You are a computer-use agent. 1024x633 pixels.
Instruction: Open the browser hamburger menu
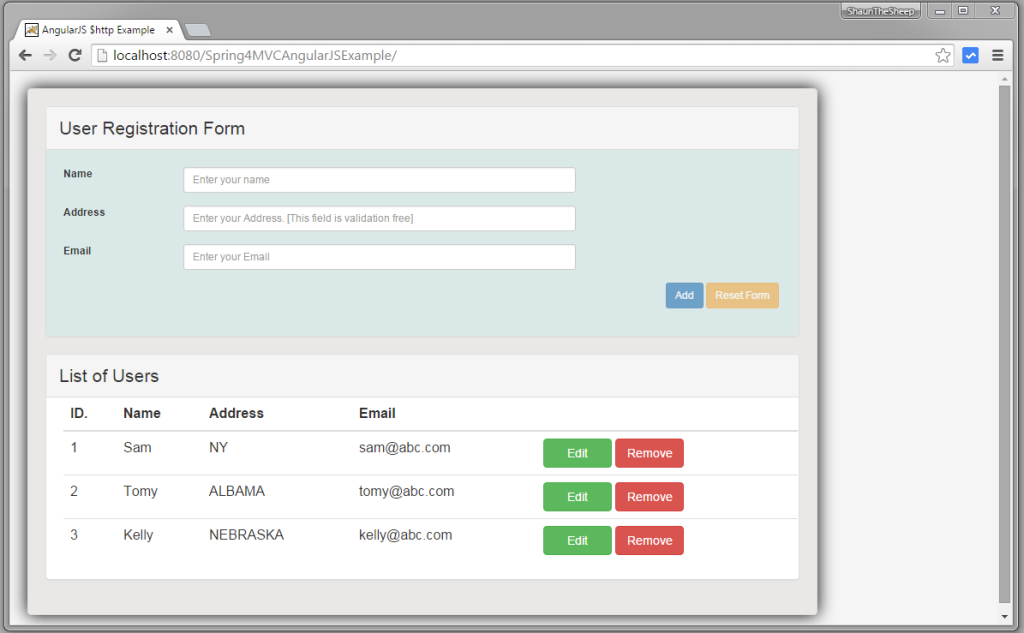pyautogui.click(x=997, y=55)
